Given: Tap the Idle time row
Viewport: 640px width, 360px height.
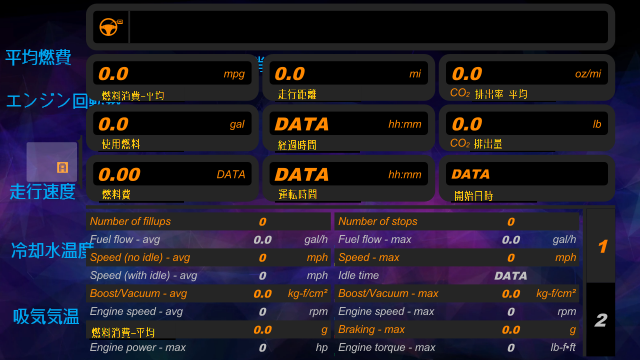Looking at the screenshot, I should tap(457, 276).
